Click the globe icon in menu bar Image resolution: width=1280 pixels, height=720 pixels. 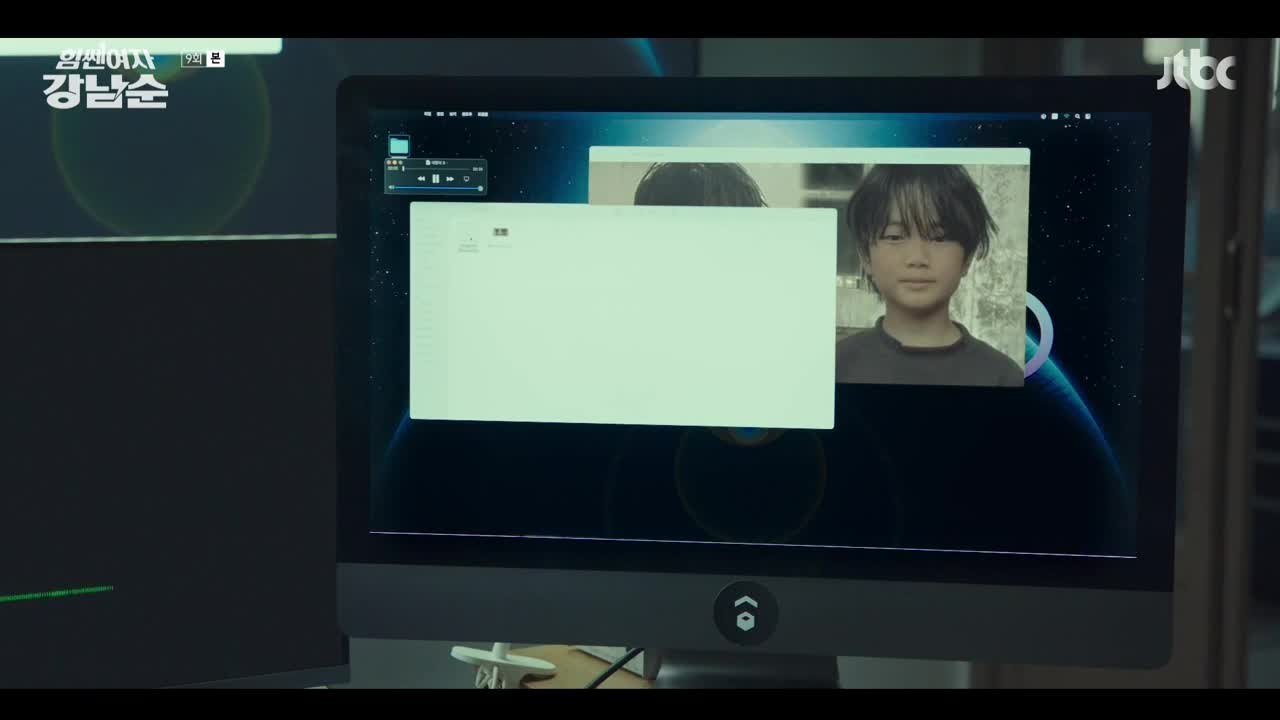click(1043, 116)
